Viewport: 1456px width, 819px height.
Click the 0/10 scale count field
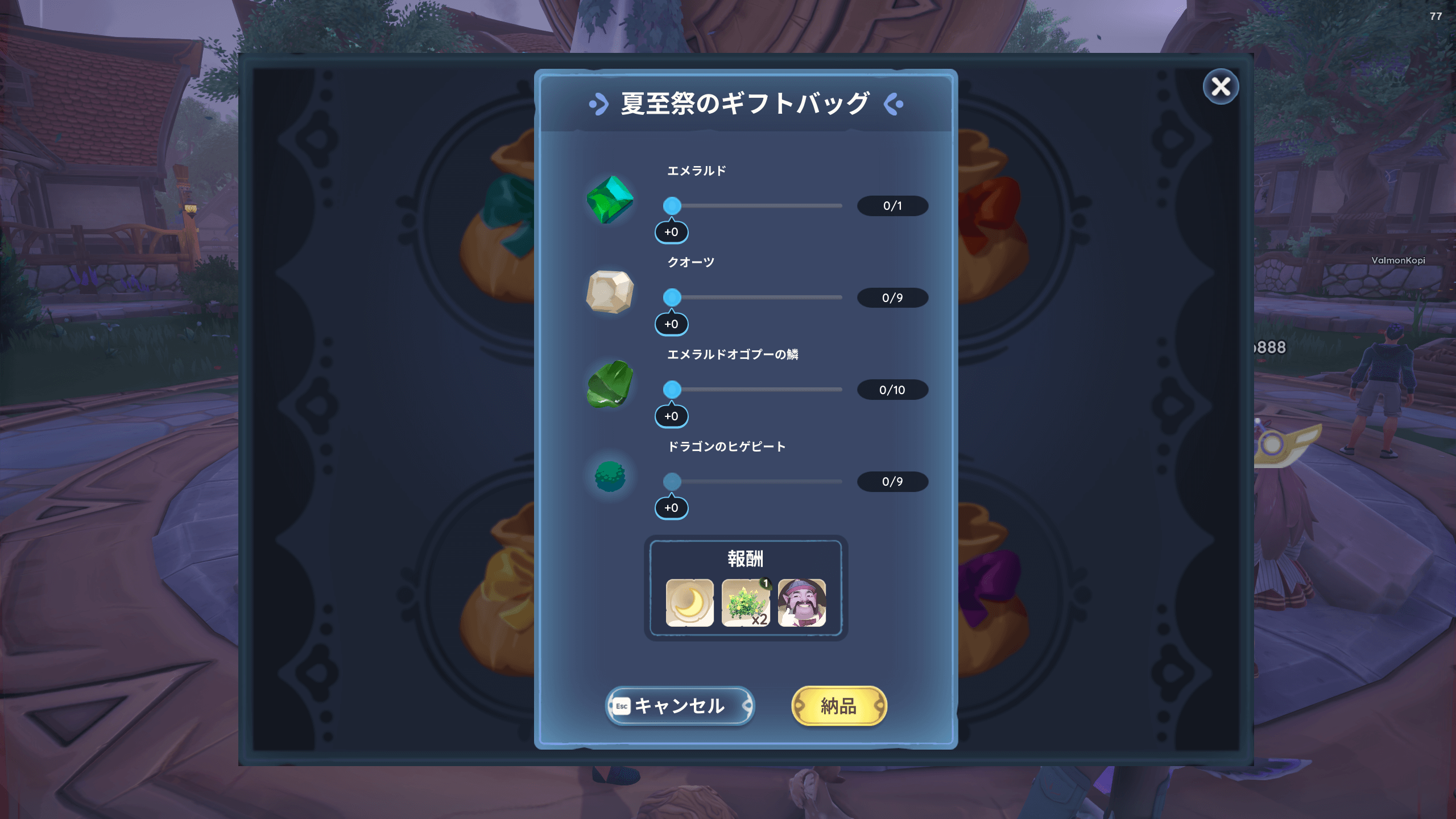[x=892, y=390]
